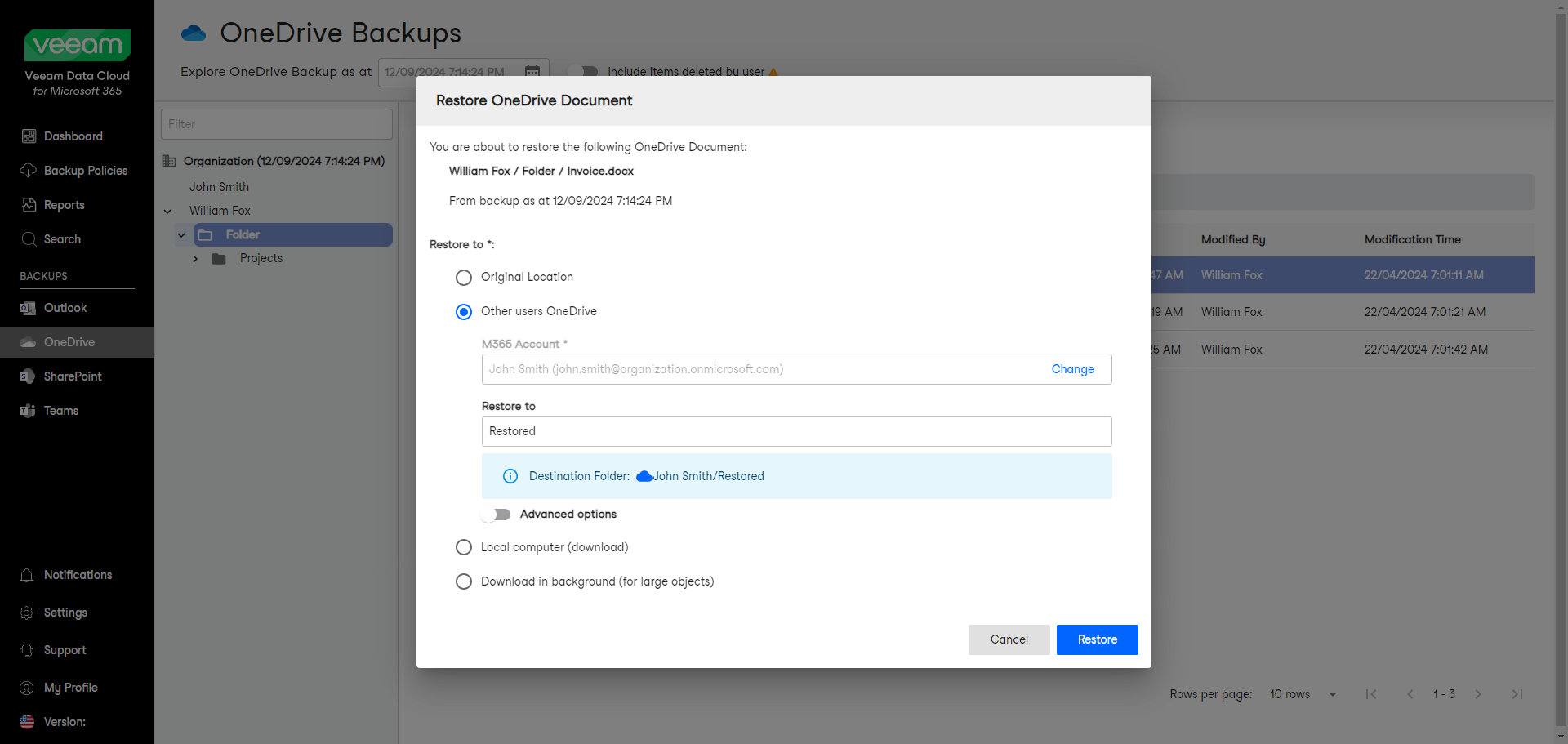Click Cancel in restore dialog
1568x744 pixels.
pos(1009,639)
